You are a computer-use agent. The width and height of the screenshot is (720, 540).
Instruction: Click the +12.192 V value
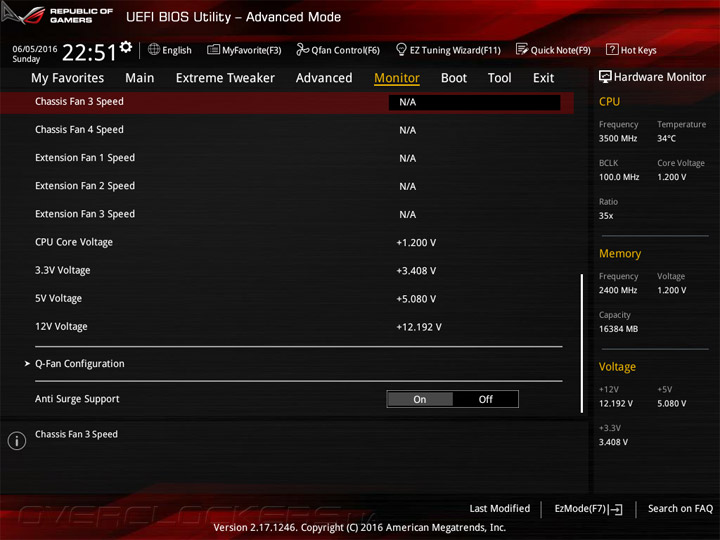(419, 327)
